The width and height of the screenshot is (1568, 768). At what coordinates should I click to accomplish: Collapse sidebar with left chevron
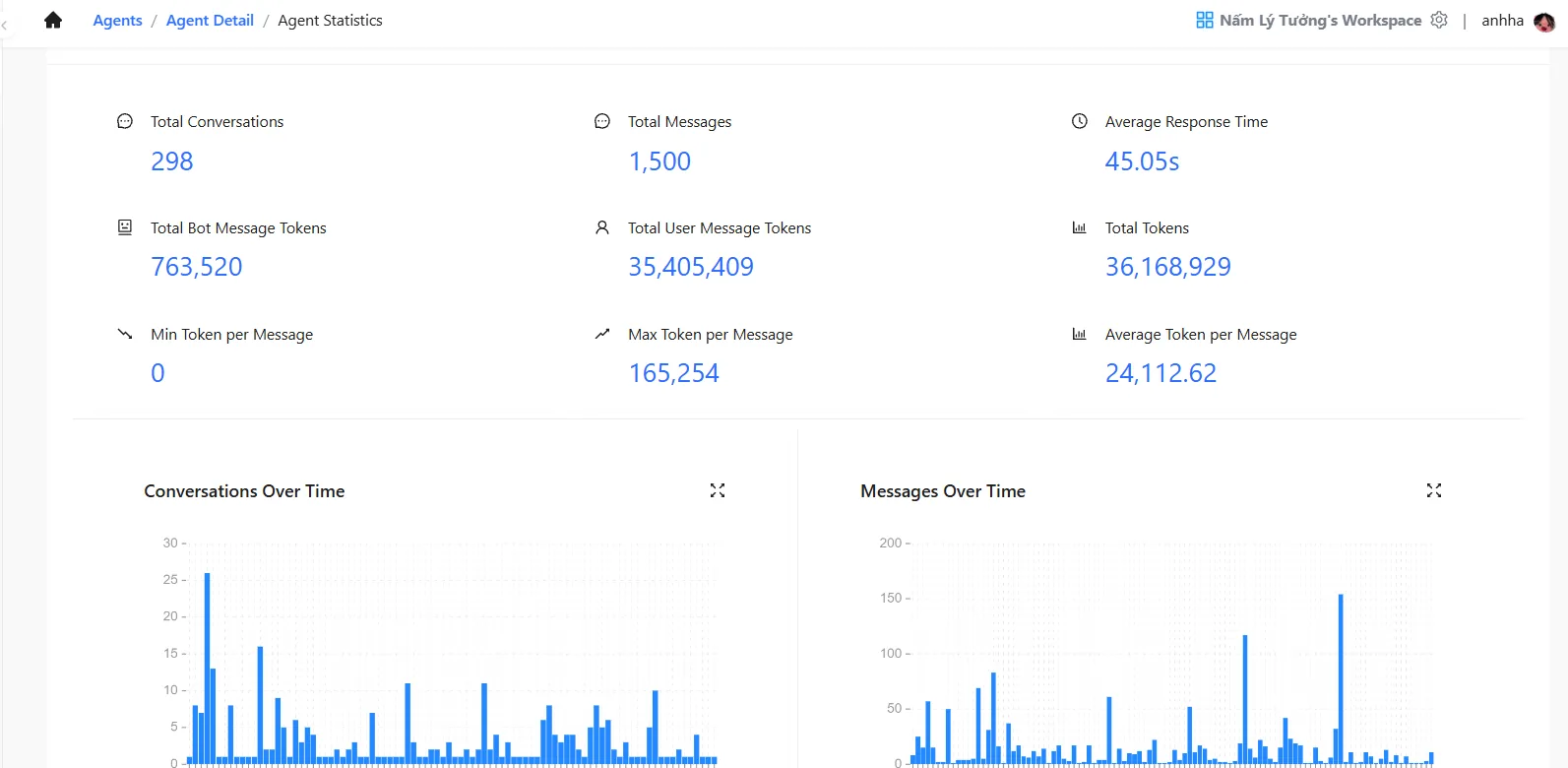(x=4, y=25)
